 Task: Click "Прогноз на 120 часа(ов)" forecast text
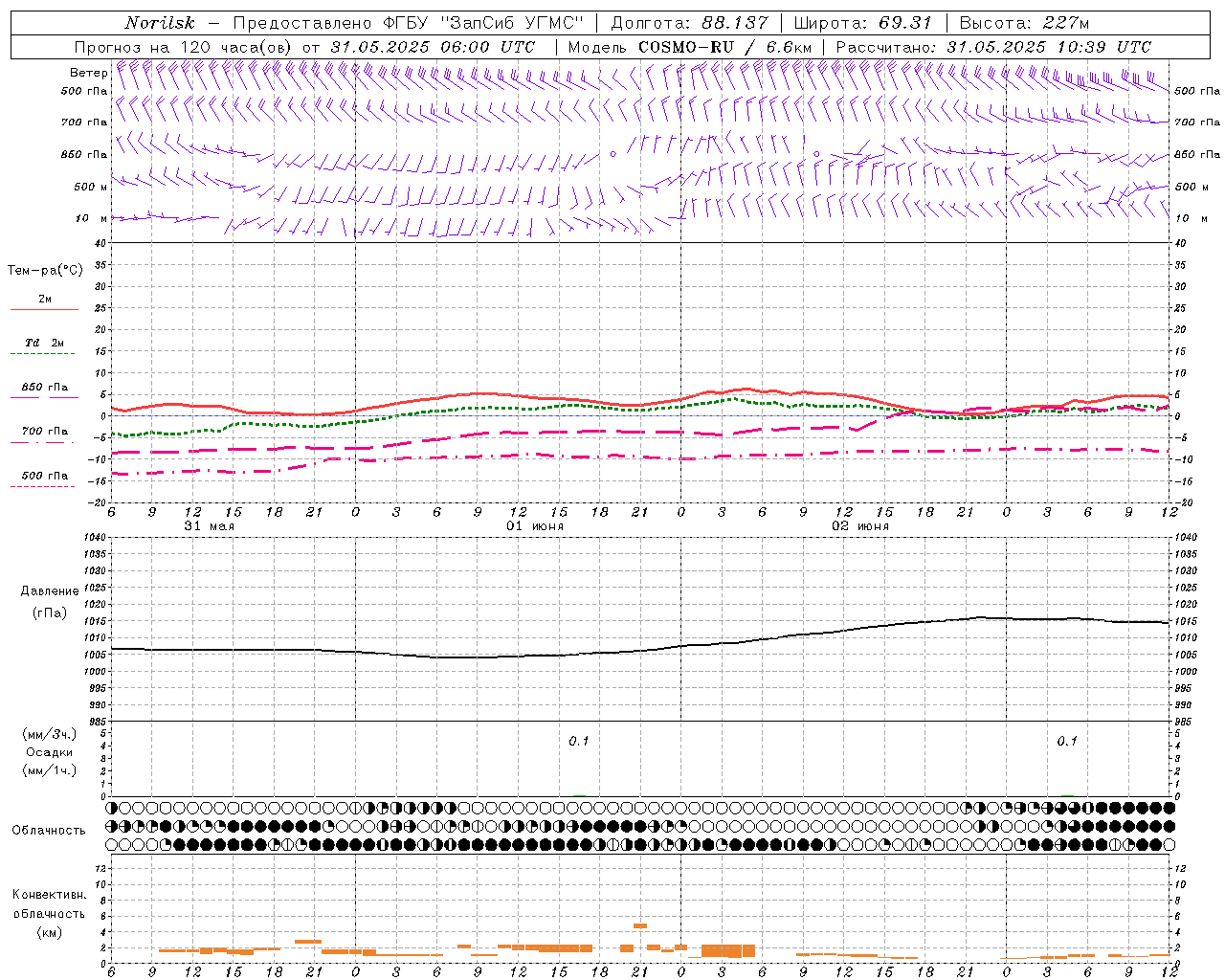click(184, 47)
